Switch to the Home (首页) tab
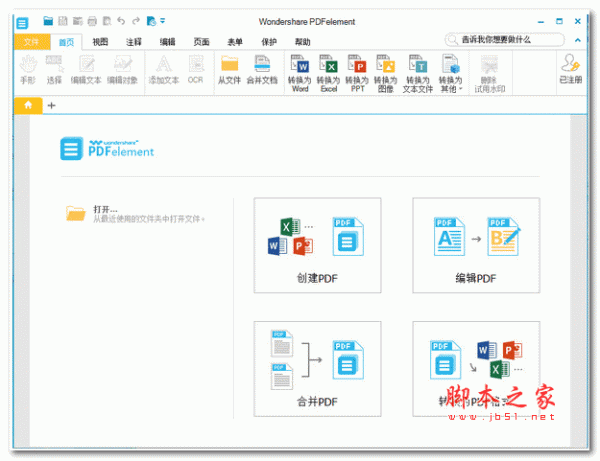The width and height of the screenshot is (600, 461). pyautogui.click(x=66, y=42)
